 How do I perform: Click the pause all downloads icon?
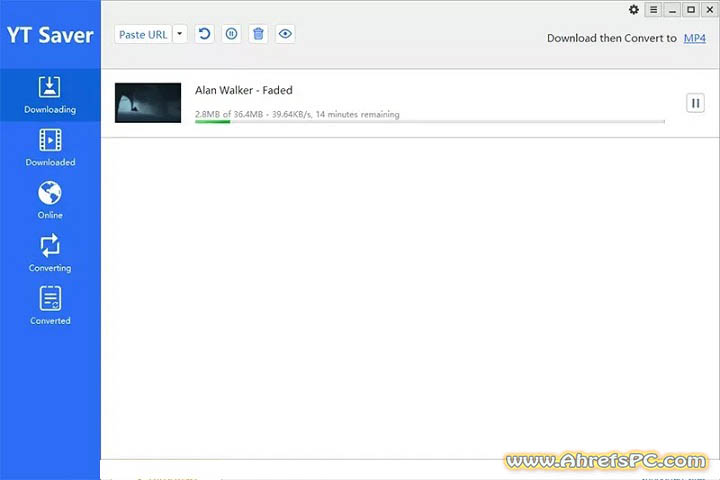click(x=231, y=34)
